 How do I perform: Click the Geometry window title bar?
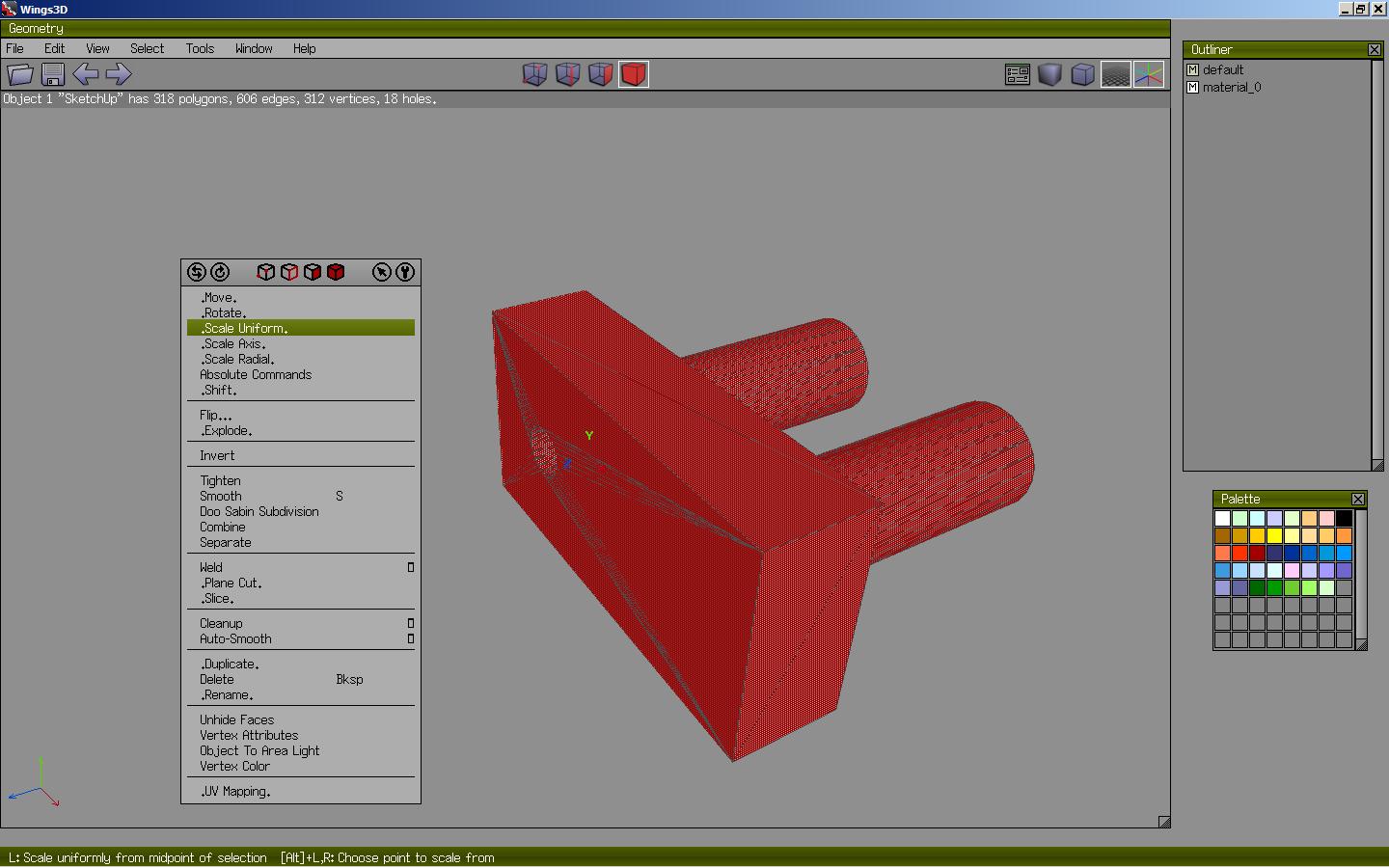pos(585,28)
